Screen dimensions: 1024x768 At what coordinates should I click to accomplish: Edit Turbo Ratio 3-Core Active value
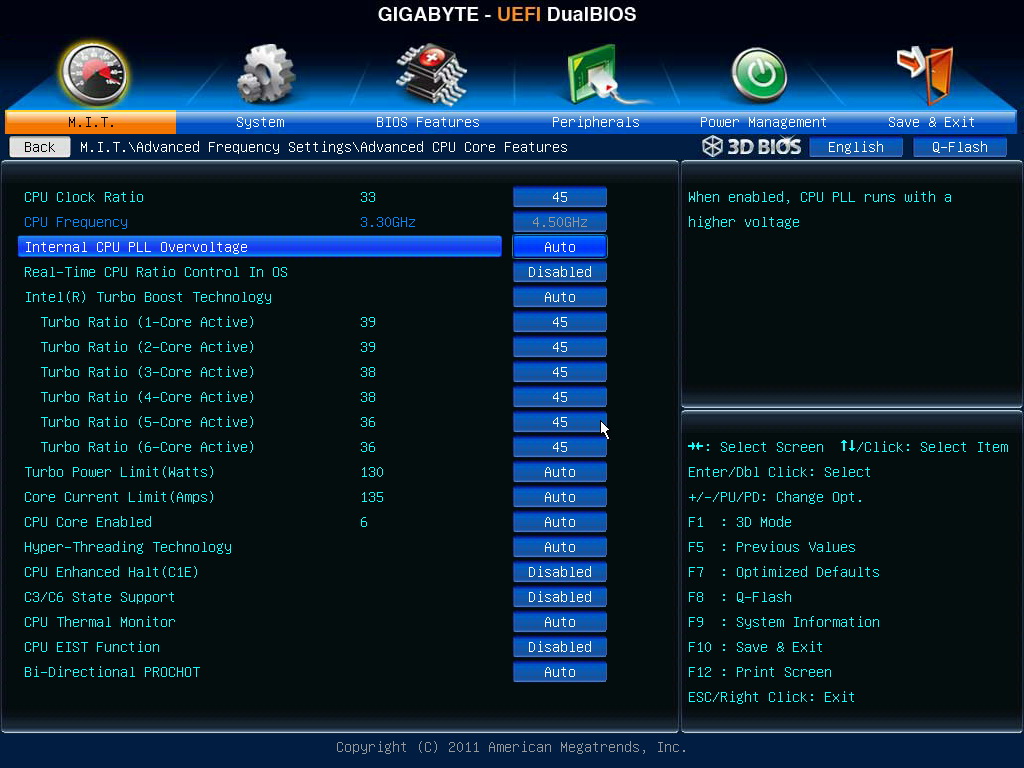[x=560, y=372]
